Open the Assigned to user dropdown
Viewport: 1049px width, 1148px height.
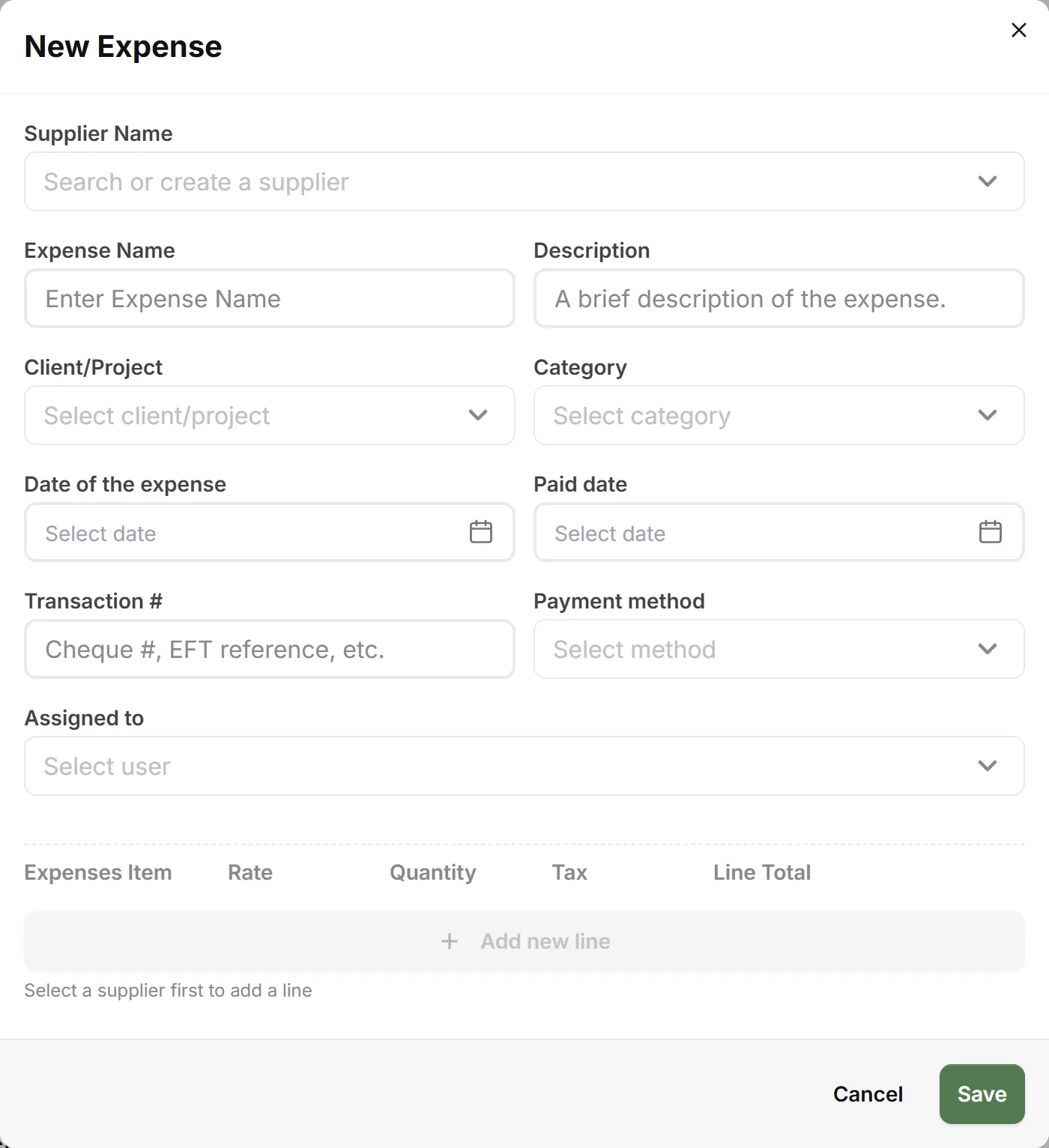click(524, 766)
